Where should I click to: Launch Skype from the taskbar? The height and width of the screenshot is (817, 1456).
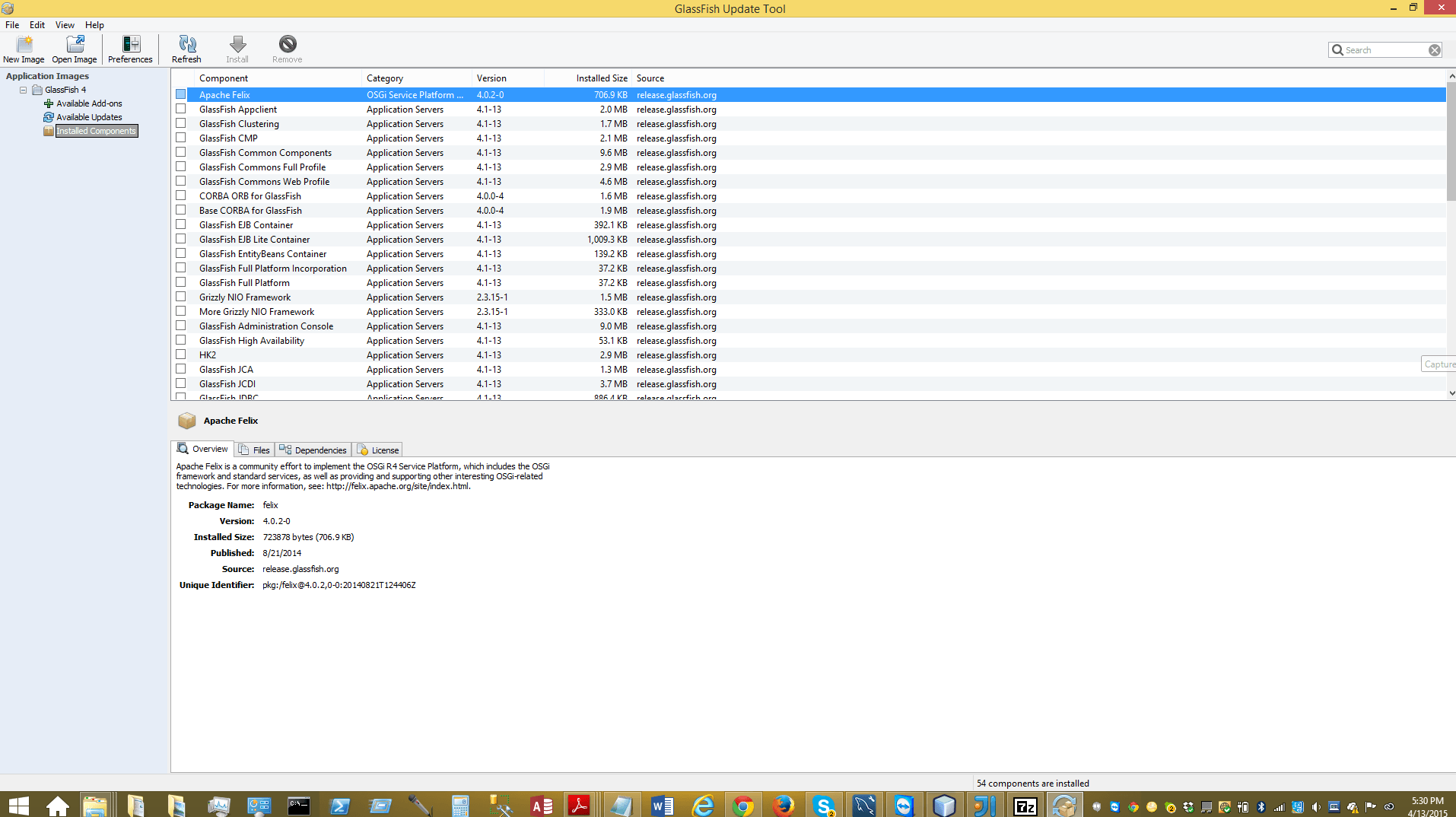coord(823,806)
